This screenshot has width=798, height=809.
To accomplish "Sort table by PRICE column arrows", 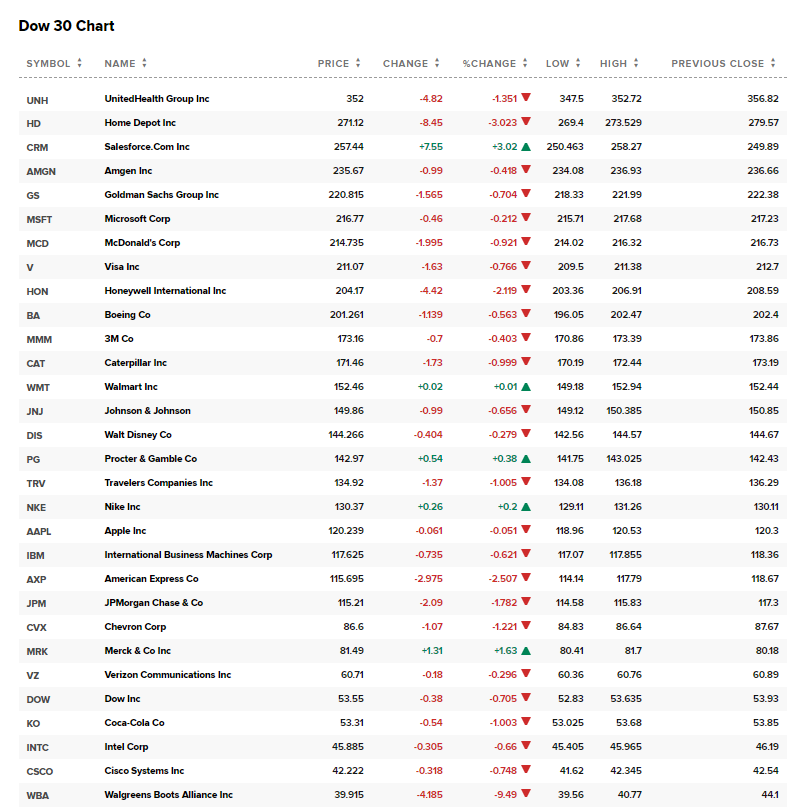I will 358,63.
